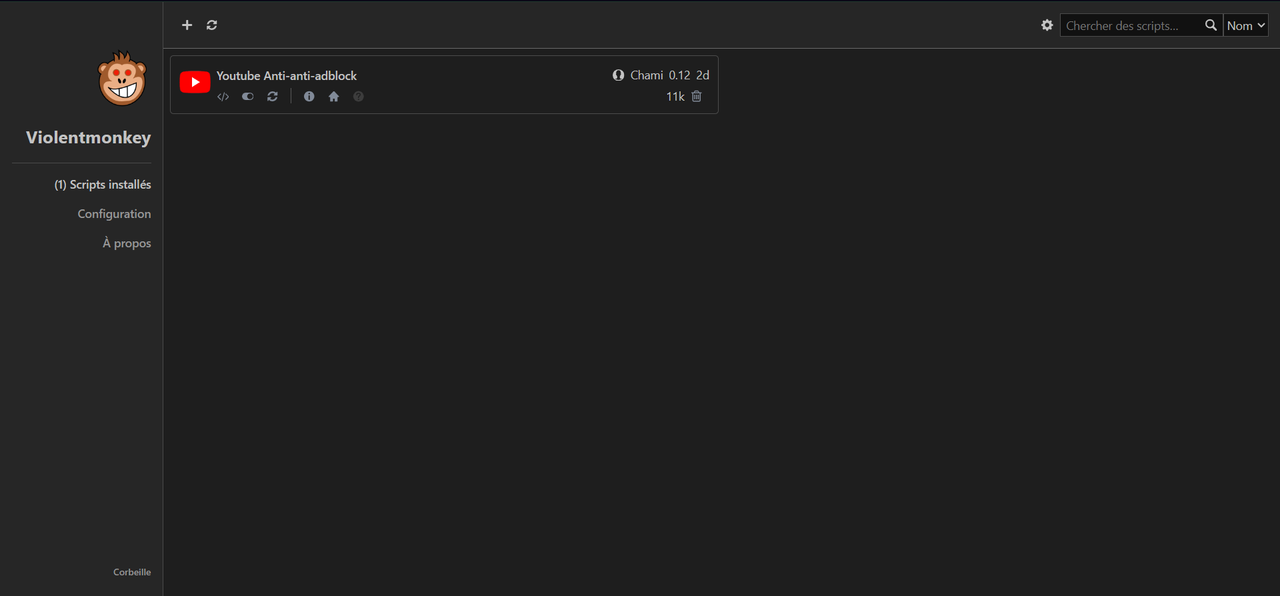Click the YouTube script icon thumbnail
This screenshot has width=1280, height=596.
tap(195, 83)
